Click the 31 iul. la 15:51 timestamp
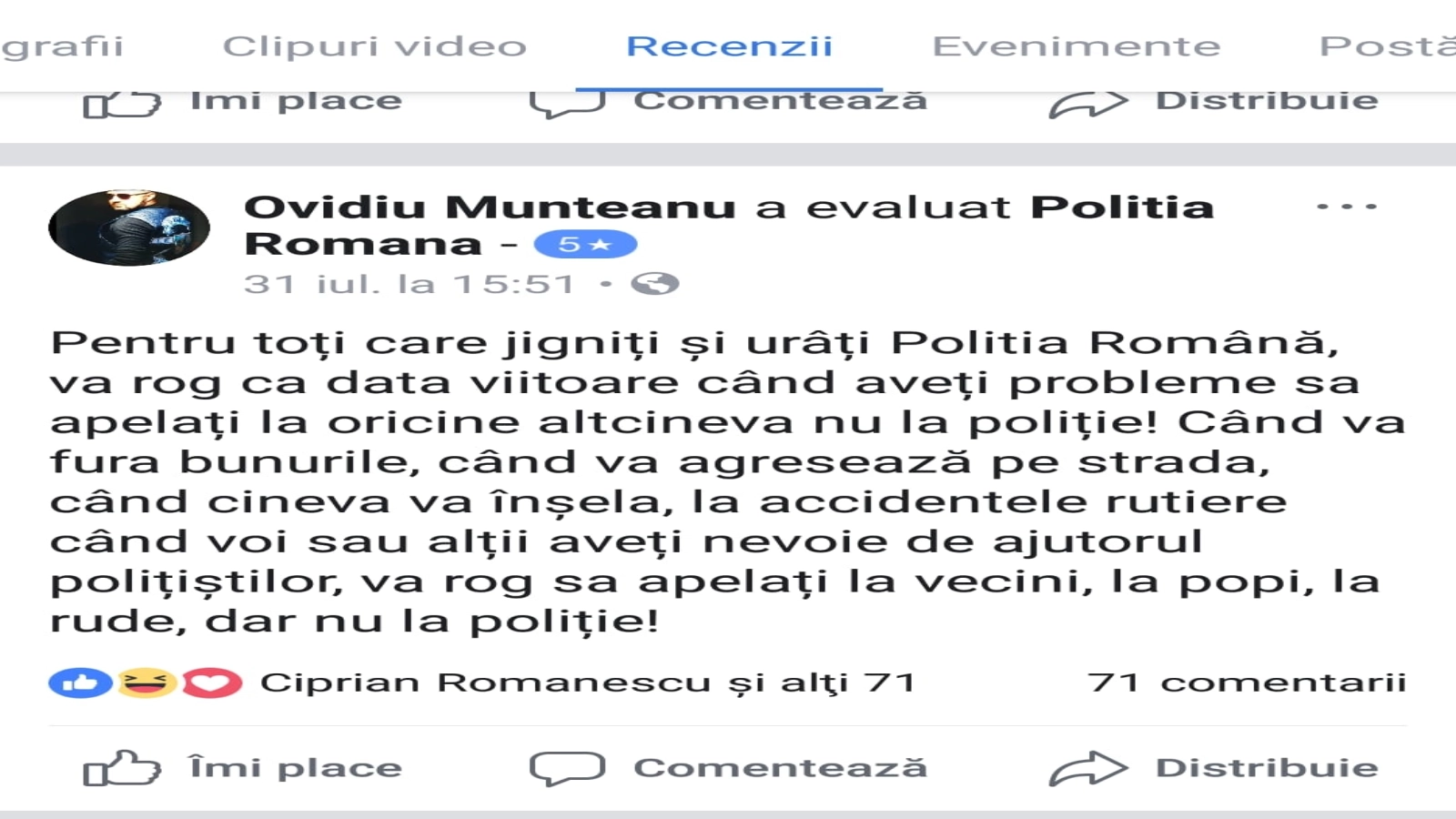 409,284
